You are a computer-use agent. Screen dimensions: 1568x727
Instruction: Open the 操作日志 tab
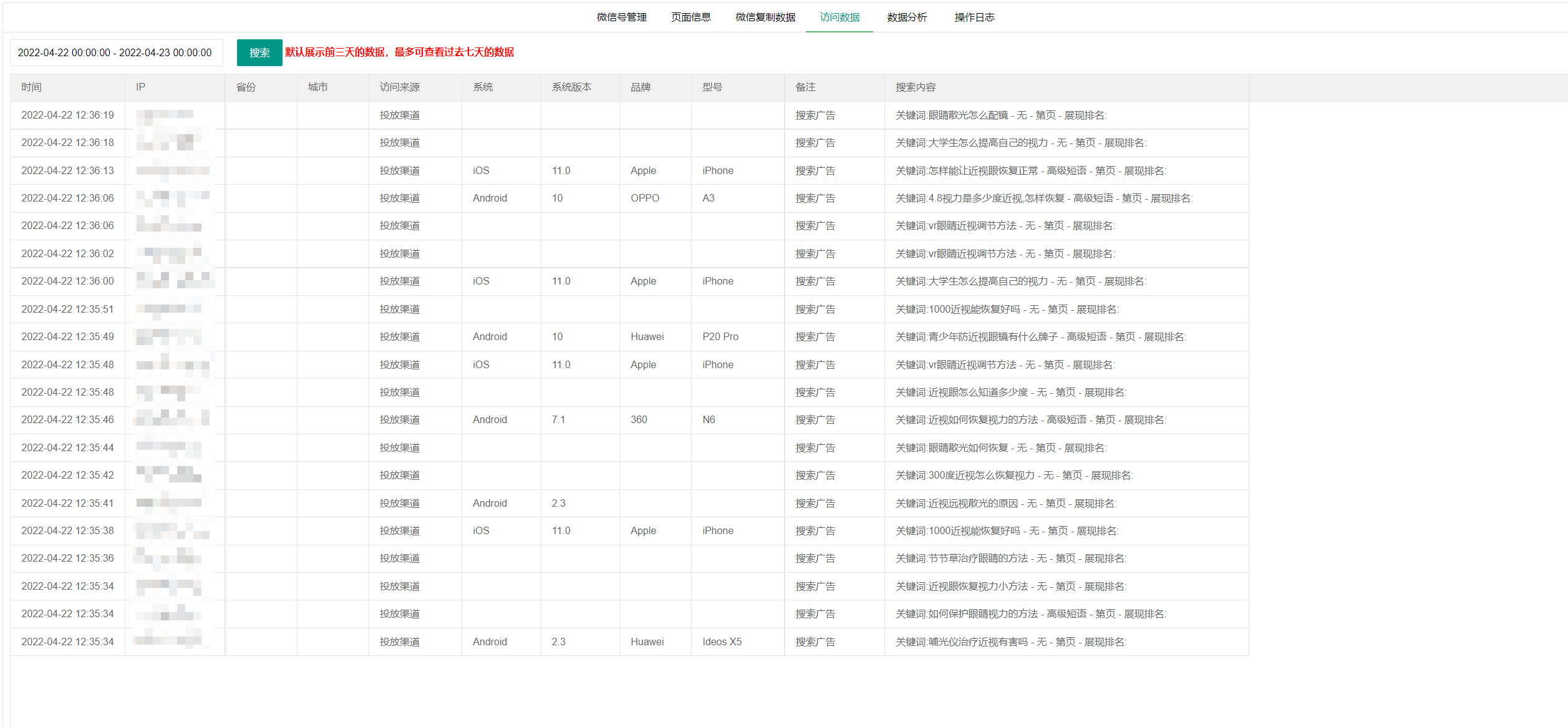(x=974, y=17)
